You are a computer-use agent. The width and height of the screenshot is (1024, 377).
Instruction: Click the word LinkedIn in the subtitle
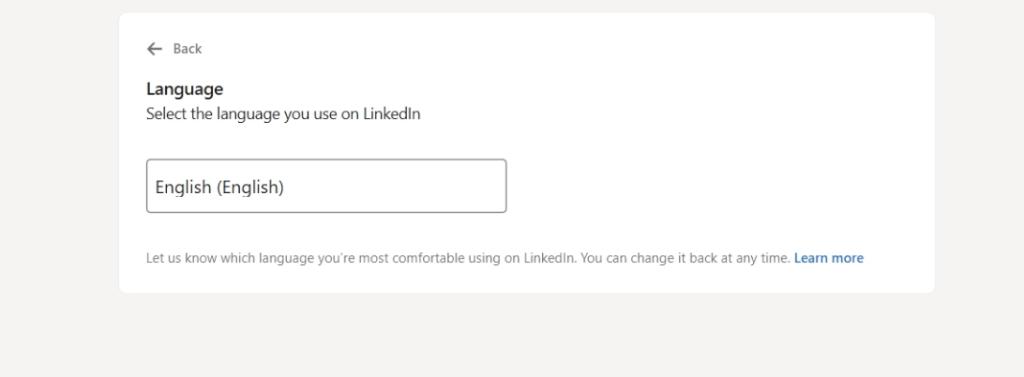392,114
